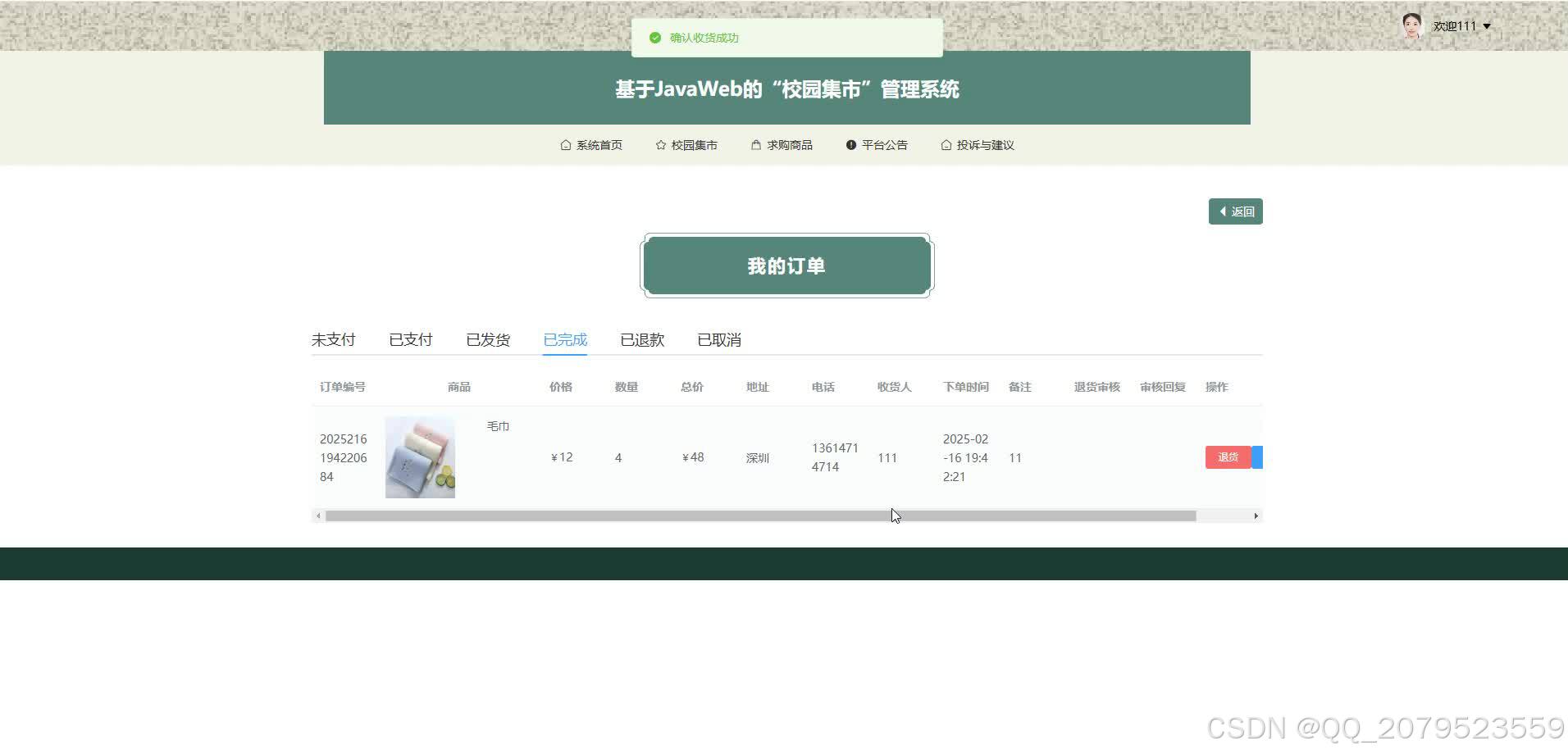Open 系统首页 via the home icon
The width and height of the screenshot is (1568, 754).
point(566,144)
